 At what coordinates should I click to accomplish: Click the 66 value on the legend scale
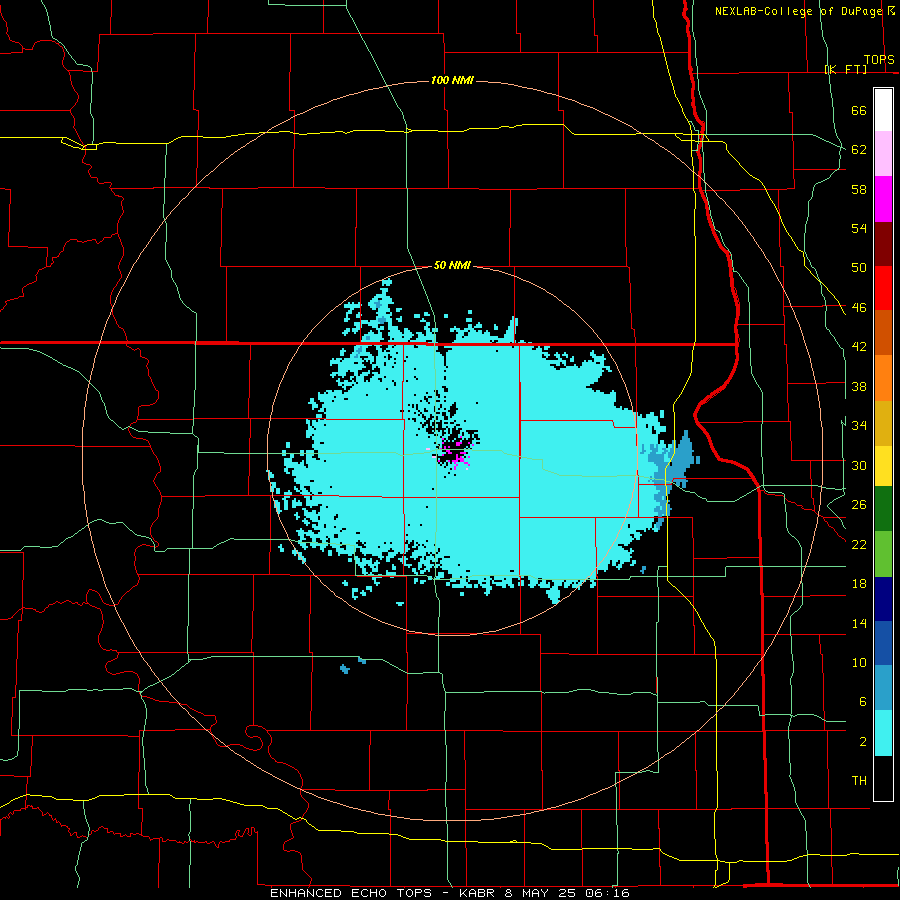pyautogui.click(x=859, y=110)
